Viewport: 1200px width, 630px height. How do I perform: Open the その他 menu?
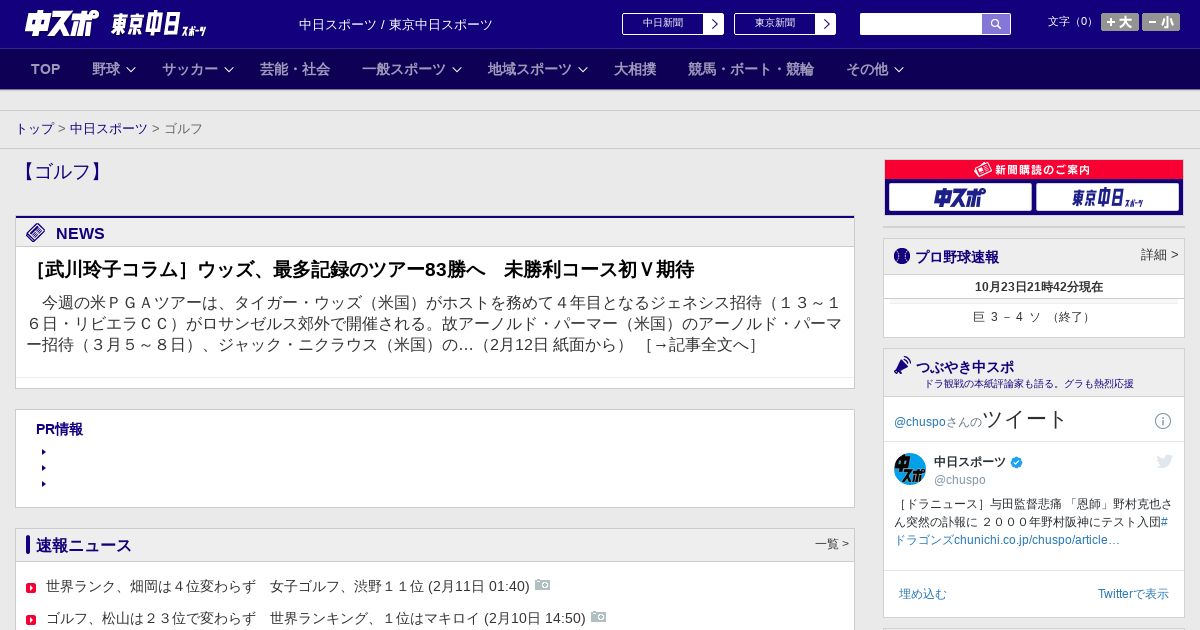tap(867, 69)
